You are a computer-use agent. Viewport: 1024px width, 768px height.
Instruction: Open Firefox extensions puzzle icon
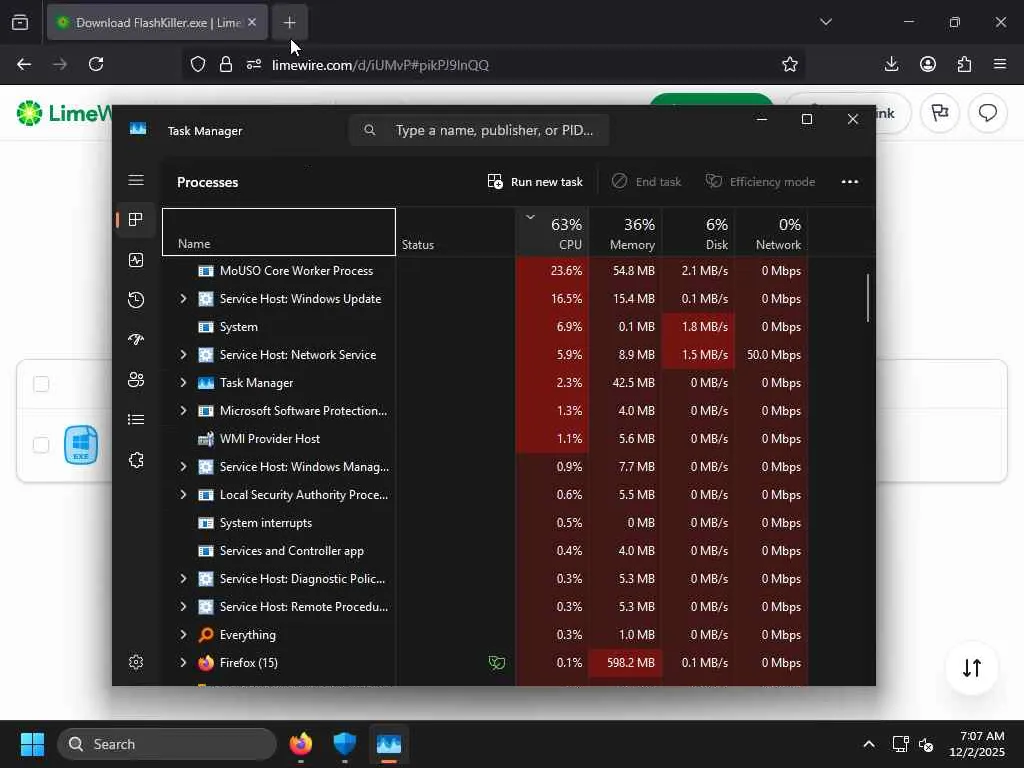pos(964,64)
